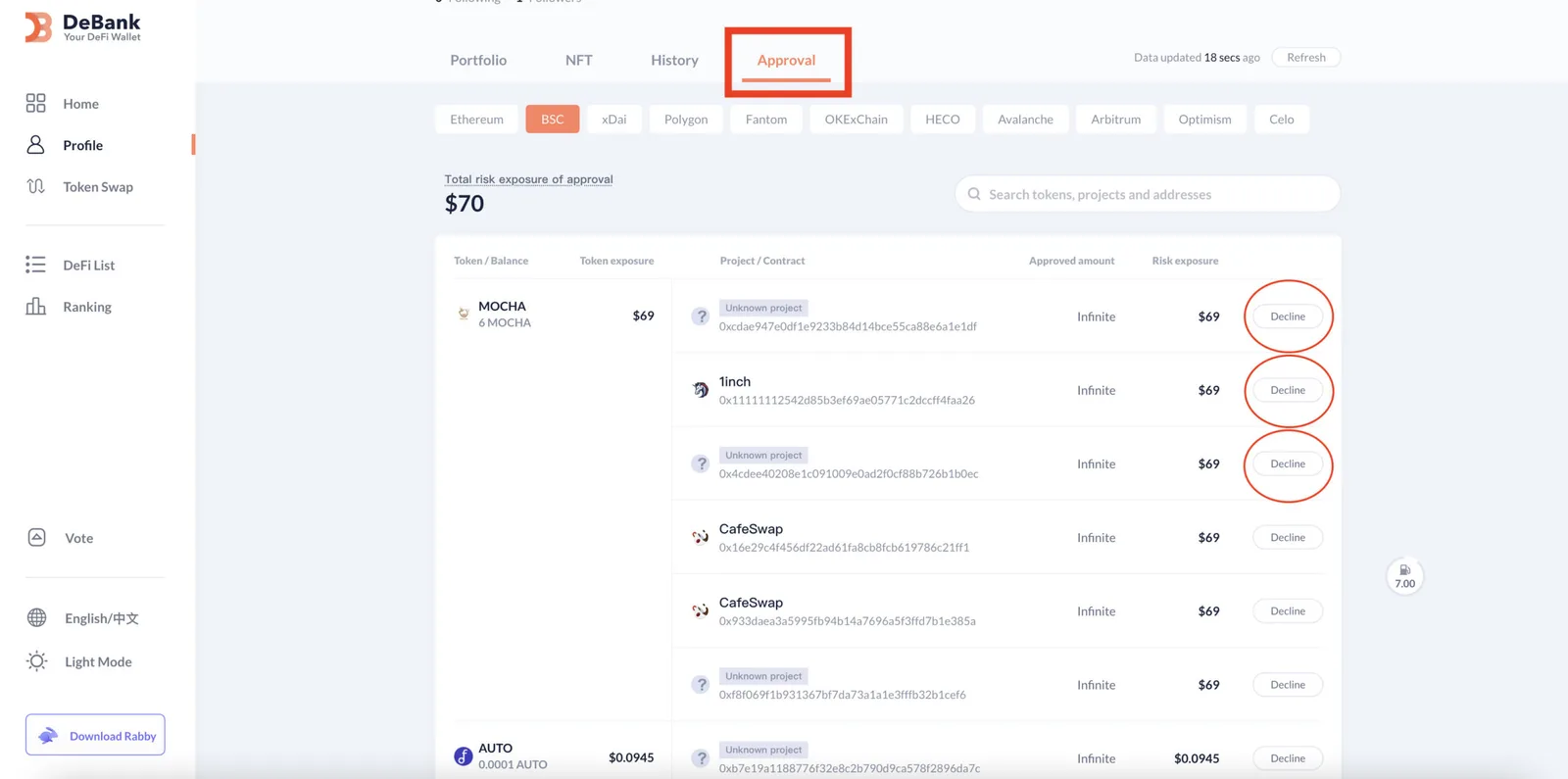Click question mark icon for contract 0xcdae947e
Viewport: 1568px width, 779px height.
(701, 316)
